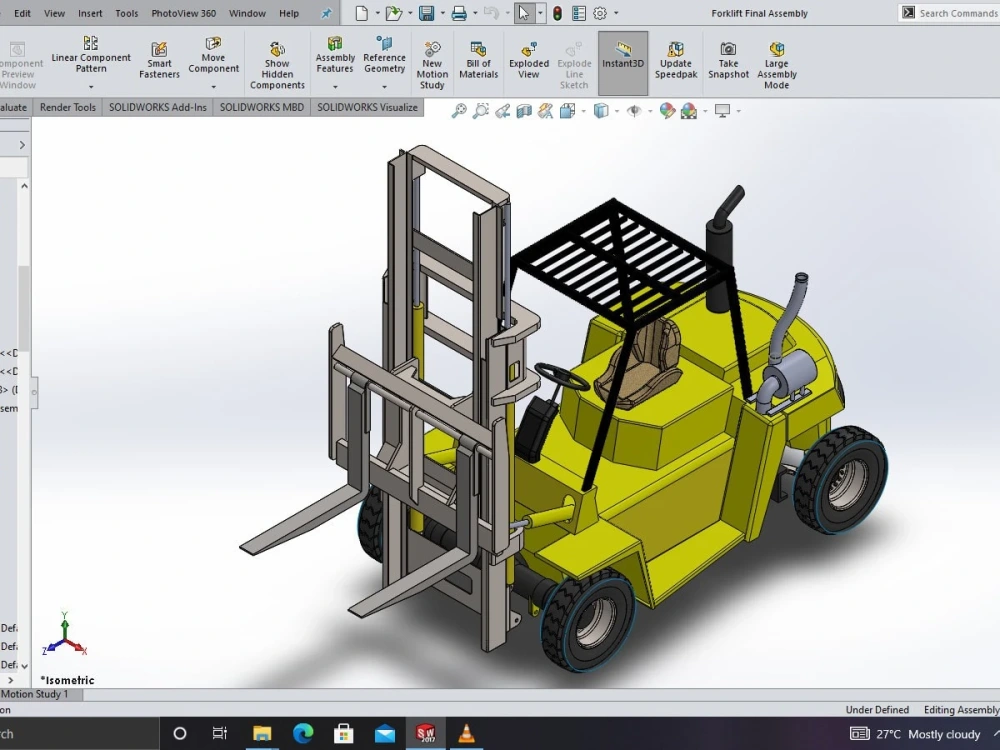Expand the Display Style dropdown

tap(616, 111)
